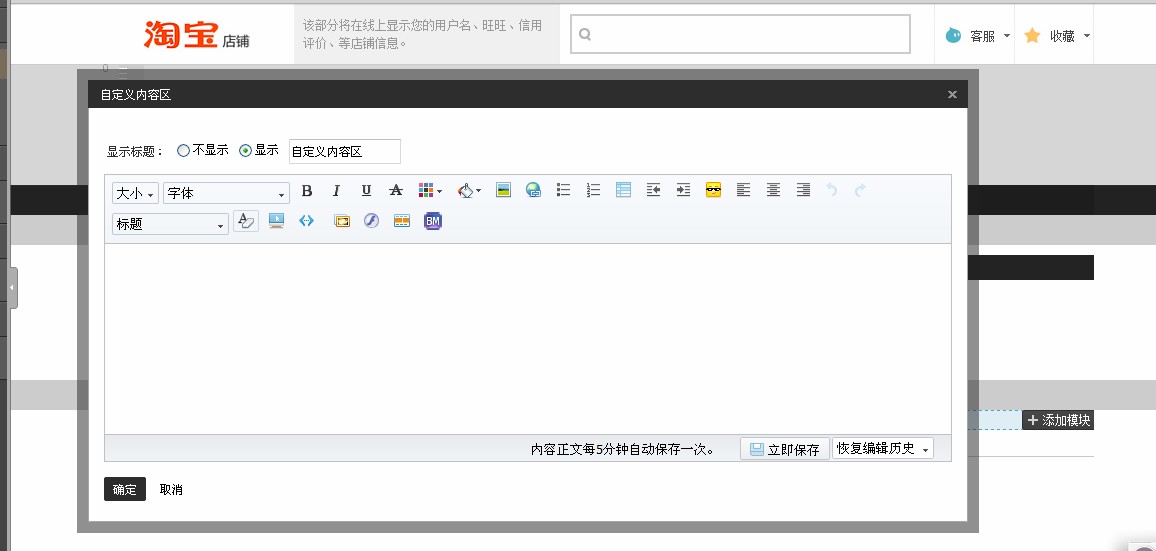Apply unordered bullet list

pos(563,190)
